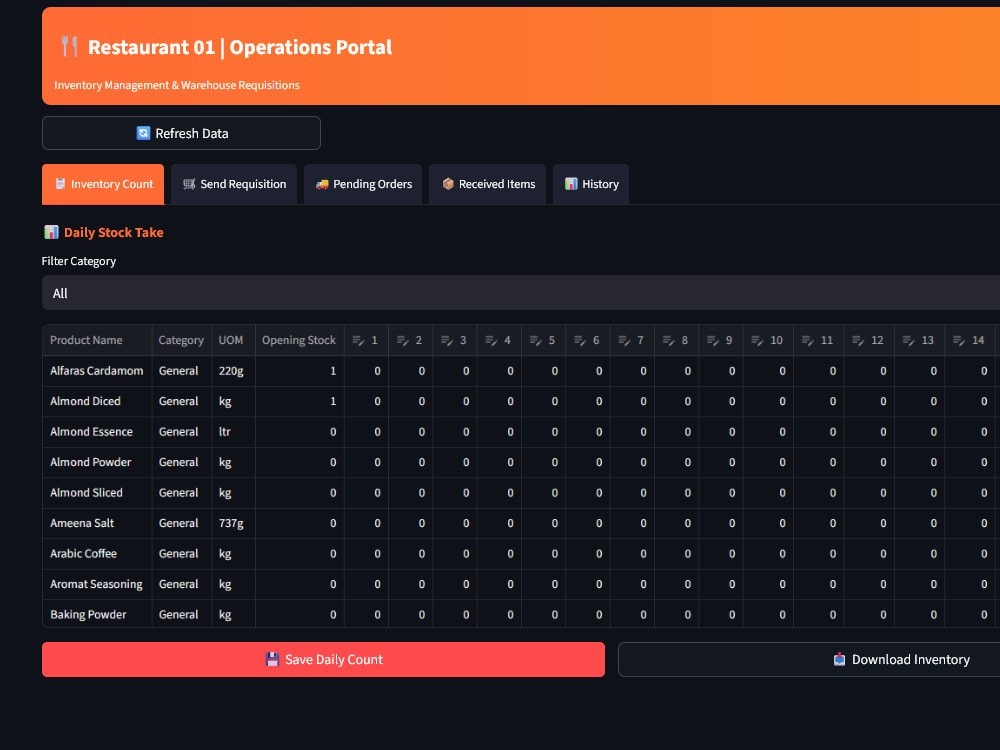
Task: Click the General category cell for Almond Sliced
Action: [x=182, y=493]
